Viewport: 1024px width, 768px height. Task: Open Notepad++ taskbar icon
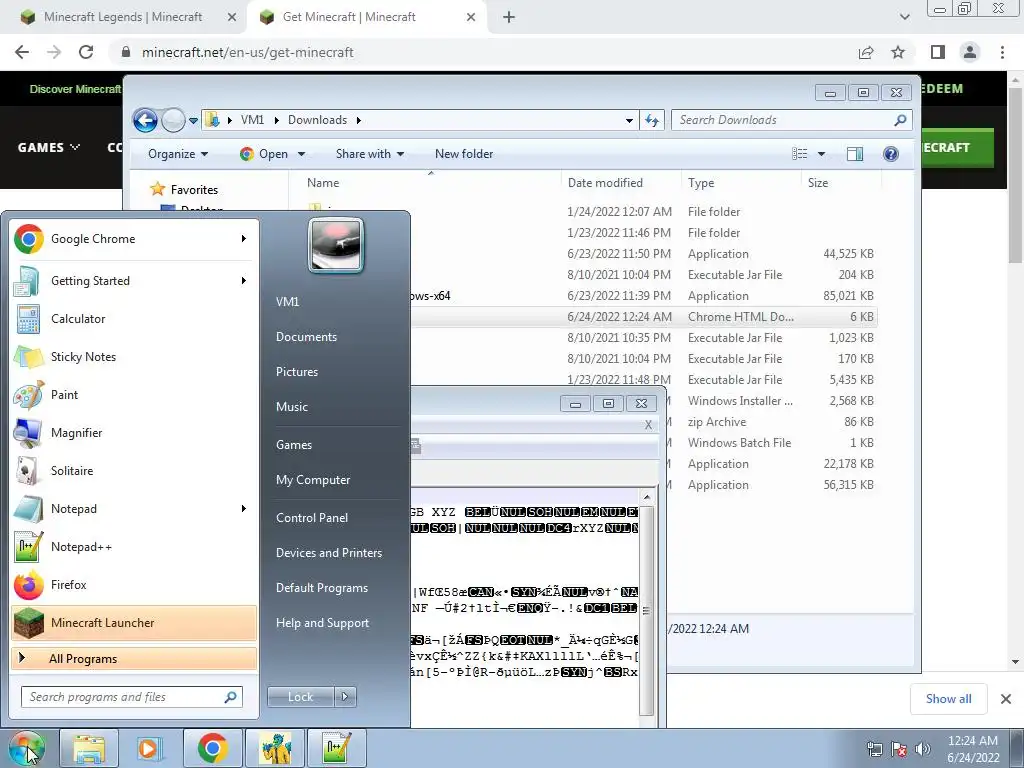click(336, 748)
